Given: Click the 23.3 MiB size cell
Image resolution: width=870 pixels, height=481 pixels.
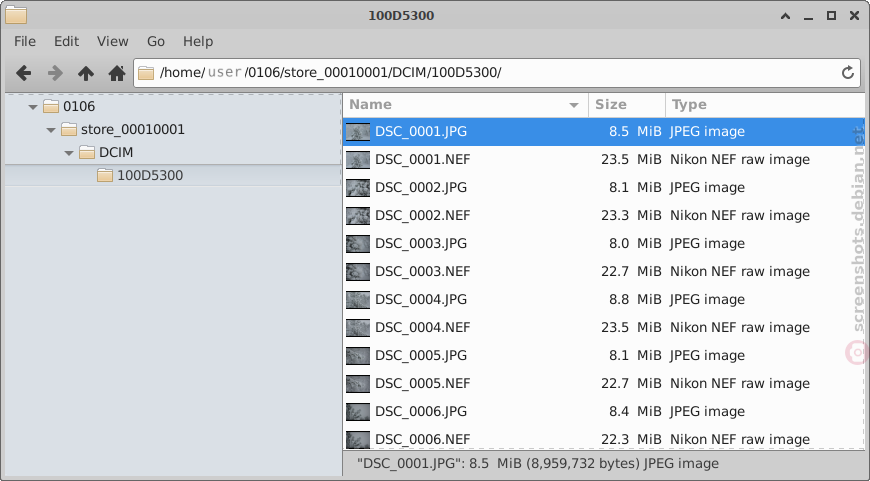Looking at the screenshot, I should pyautogui.click(x=631, y=216).
